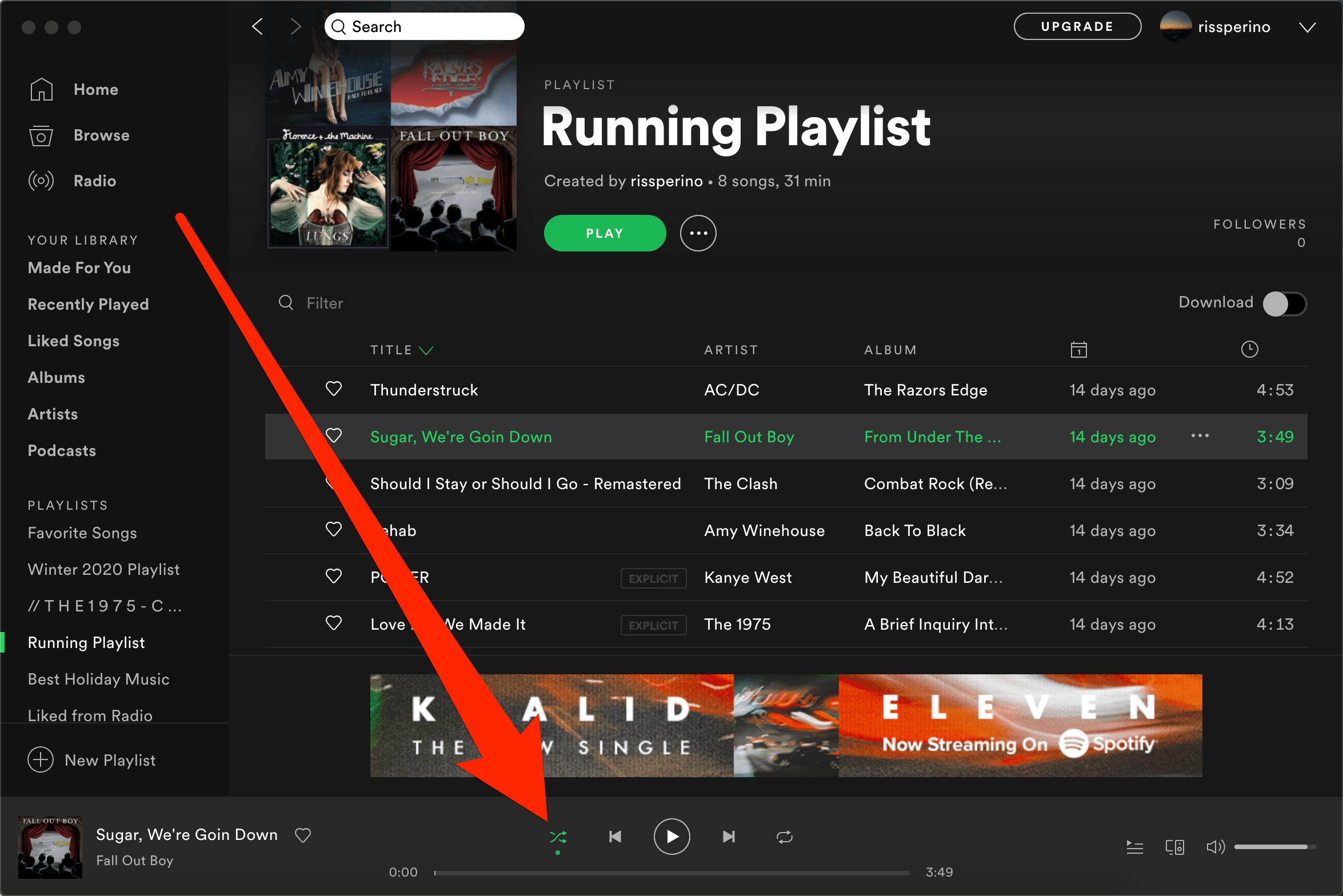Open Liked Songs in Your Library

pyautogui.click(x=74, y=341)
